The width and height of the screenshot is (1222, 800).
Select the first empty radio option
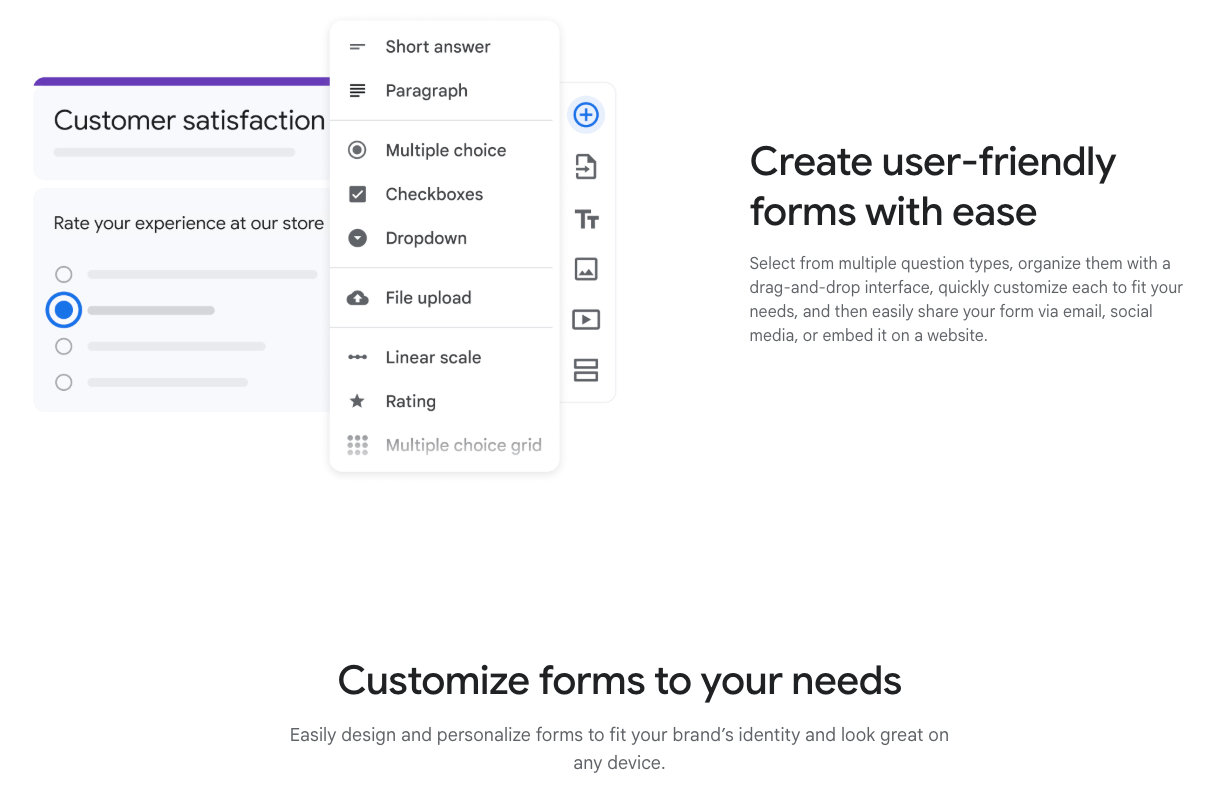tap(63, 273)
